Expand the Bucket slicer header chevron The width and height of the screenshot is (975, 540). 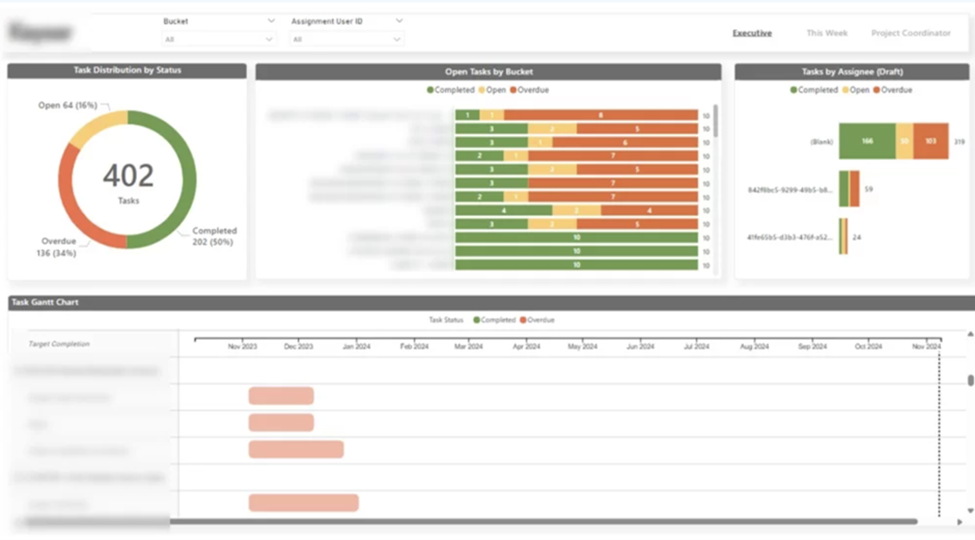pos(271,20)
